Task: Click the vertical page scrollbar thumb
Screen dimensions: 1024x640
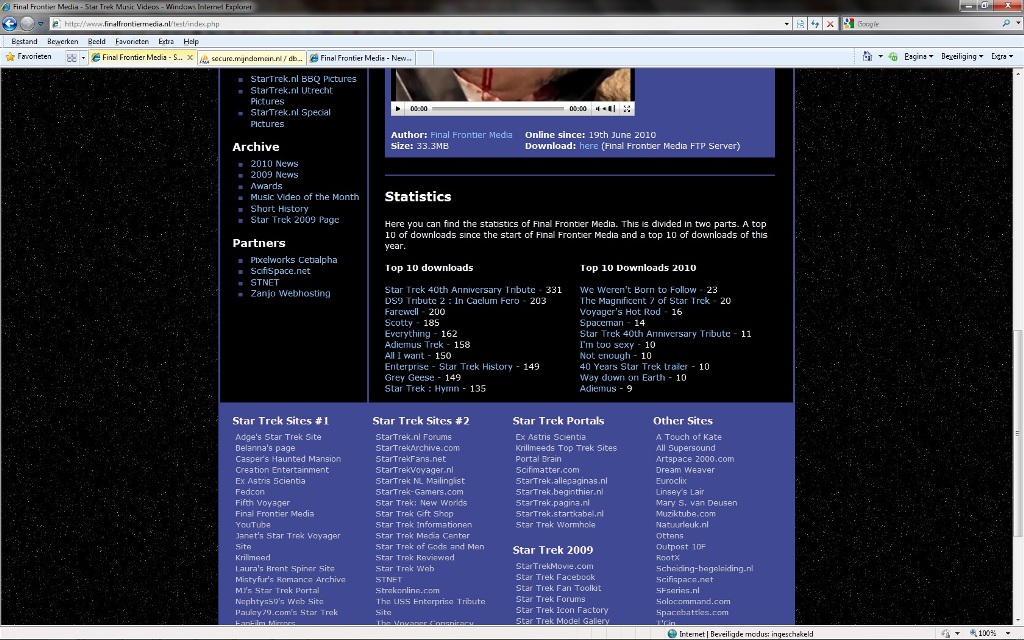Action: pyautogui.click(x=1017, y=433)
